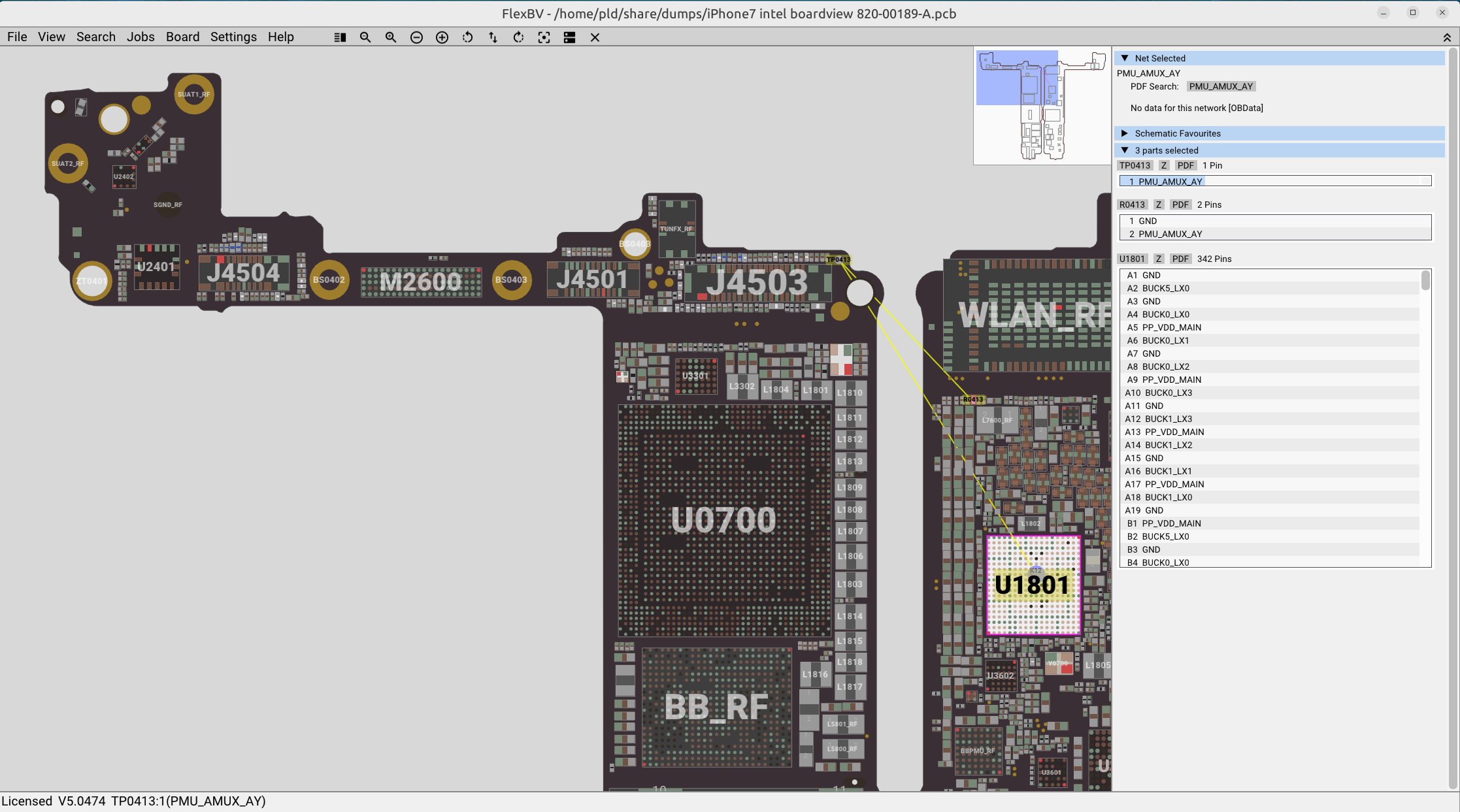Open the Search menu

pyautogui.click(x=96, y=37)
